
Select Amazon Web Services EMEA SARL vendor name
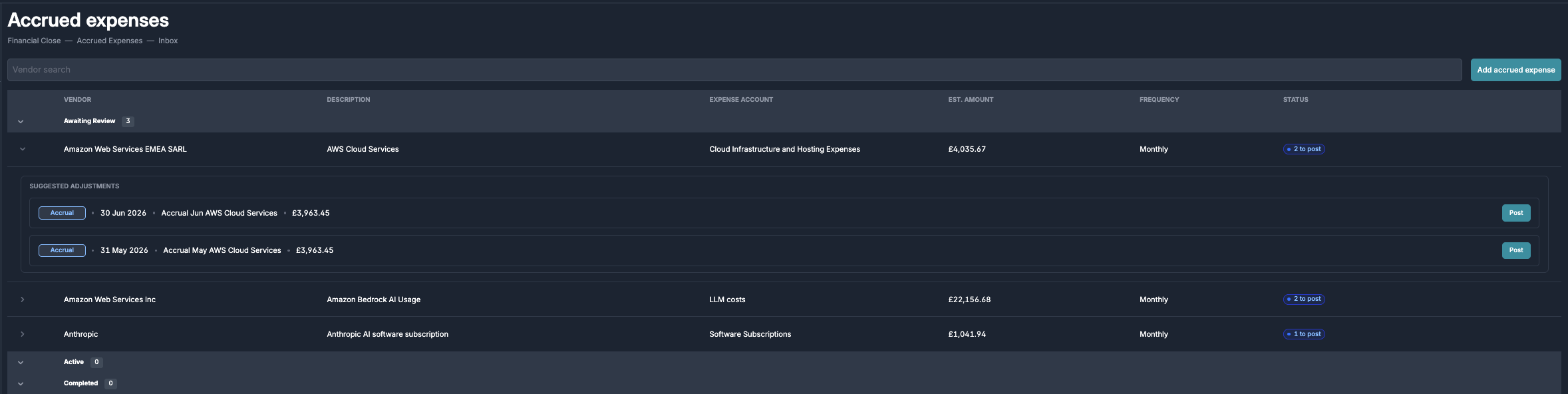[x=125, y=149]
